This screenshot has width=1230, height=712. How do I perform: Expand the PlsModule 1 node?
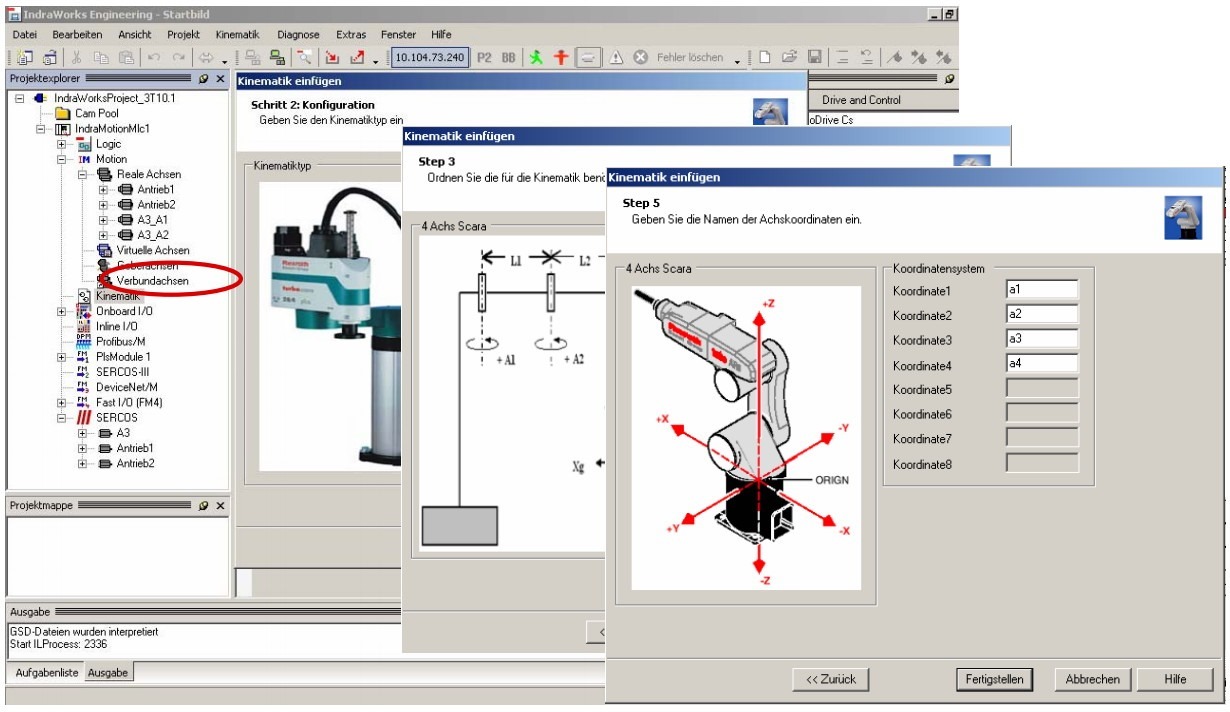pyautogui.click(x=62, y=357)
